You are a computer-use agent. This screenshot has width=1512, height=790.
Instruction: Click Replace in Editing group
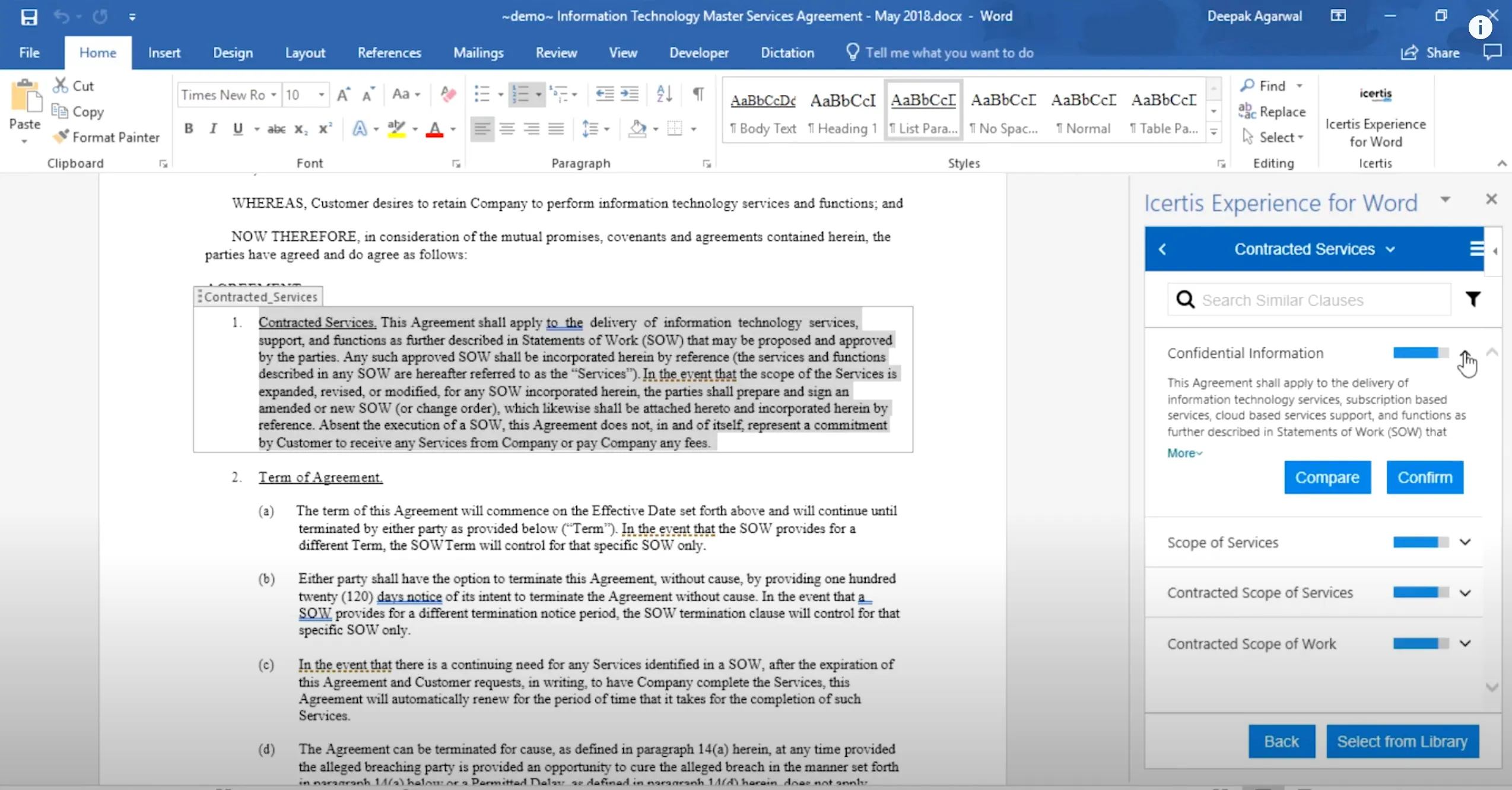coord(1272,112)
